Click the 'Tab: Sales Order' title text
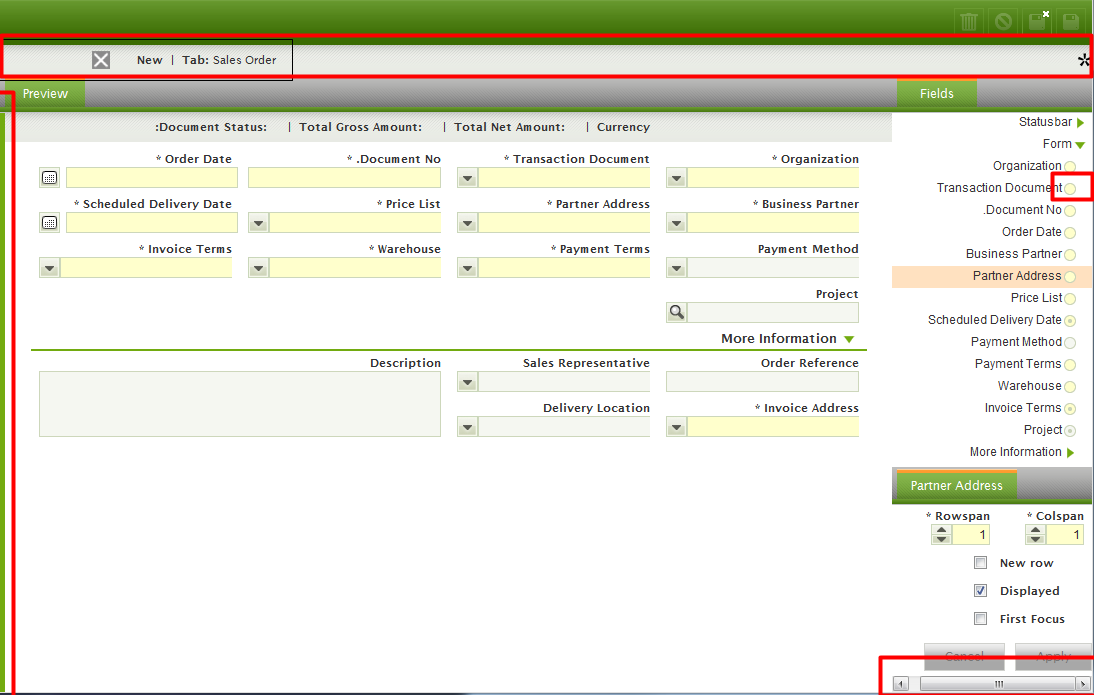The image size is (1094, 695). pos(229,60)
